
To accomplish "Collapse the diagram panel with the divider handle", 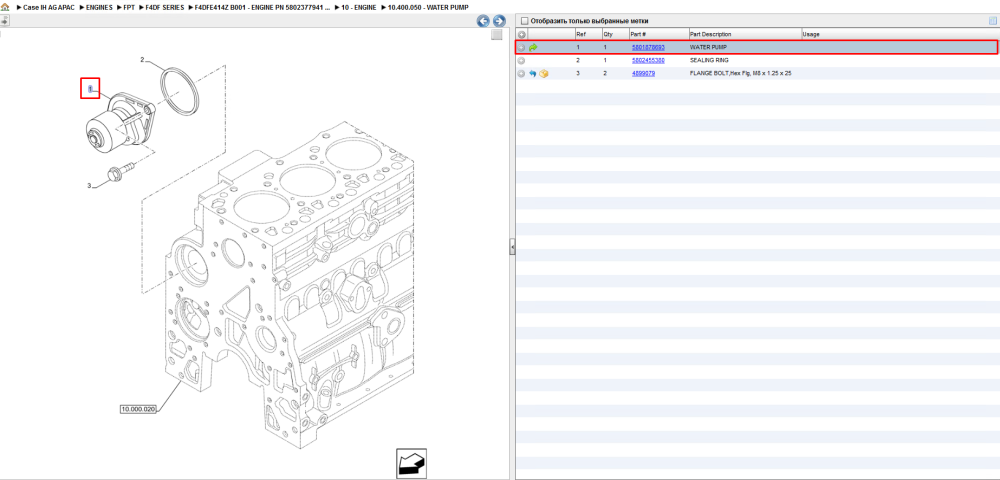I will point(511,247).
